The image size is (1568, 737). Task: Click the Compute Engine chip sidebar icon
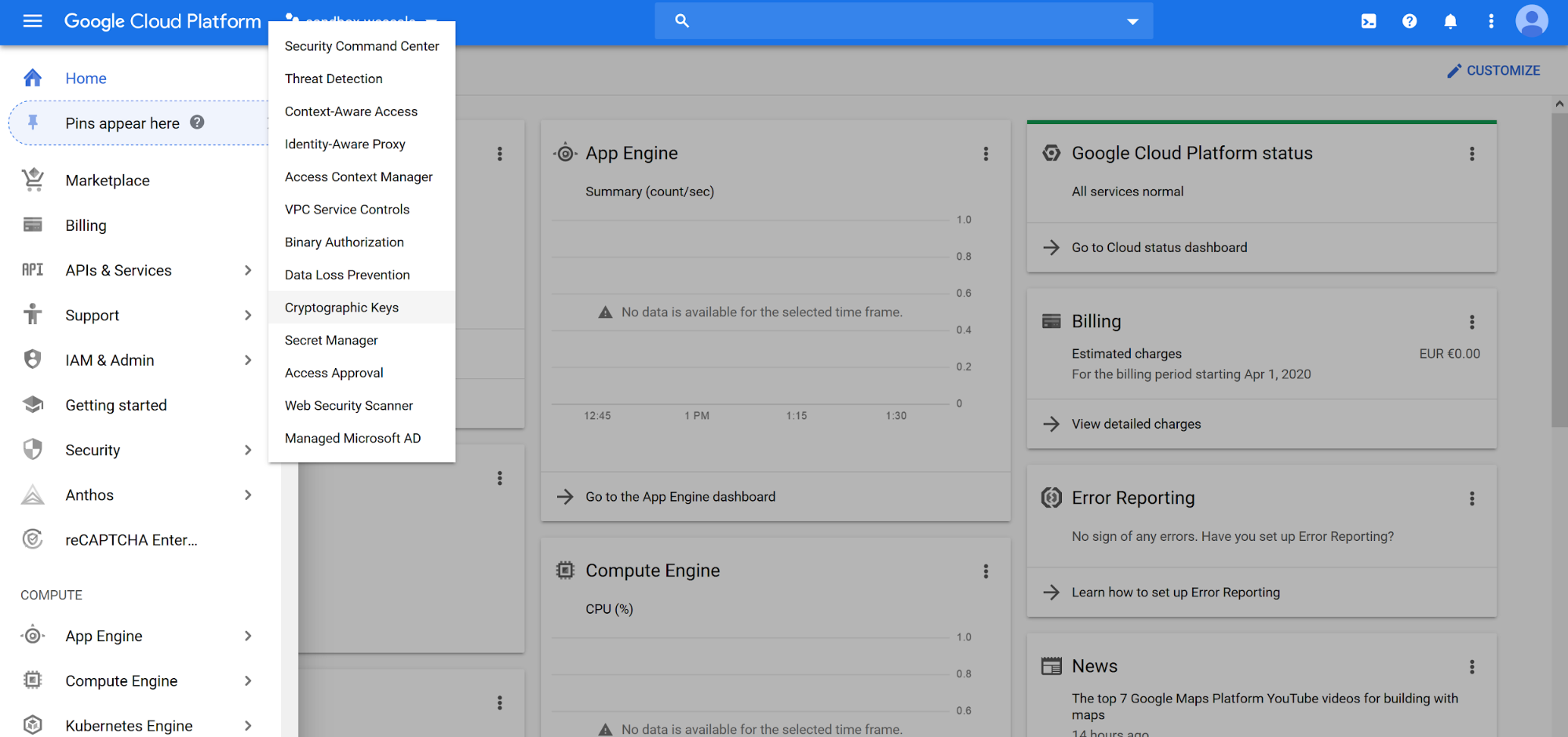32,680
